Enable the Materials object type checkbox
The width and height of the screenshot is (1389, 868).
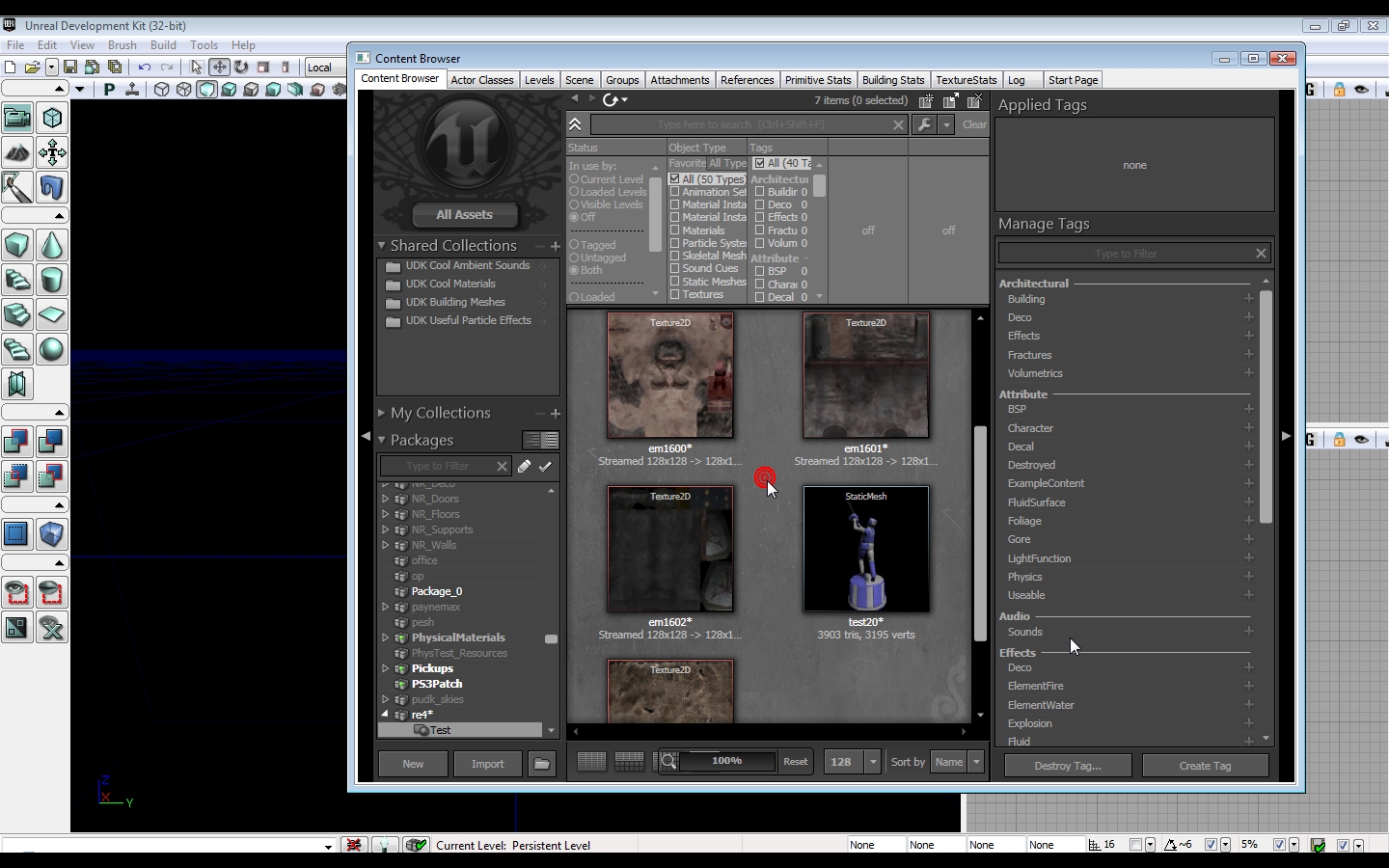675,231
